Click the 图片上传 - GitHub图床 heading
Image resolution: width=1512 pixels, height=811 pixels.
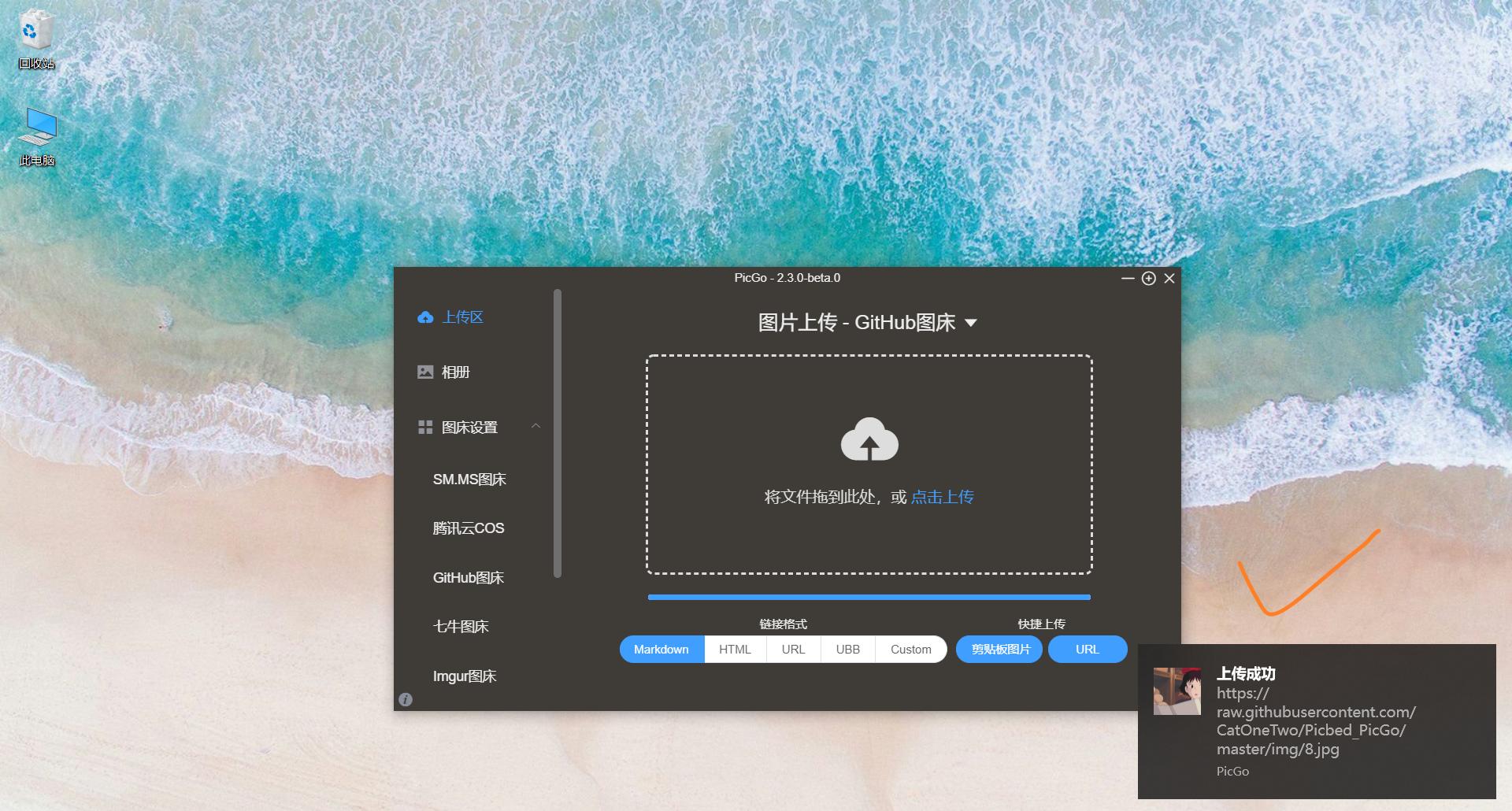857,323
